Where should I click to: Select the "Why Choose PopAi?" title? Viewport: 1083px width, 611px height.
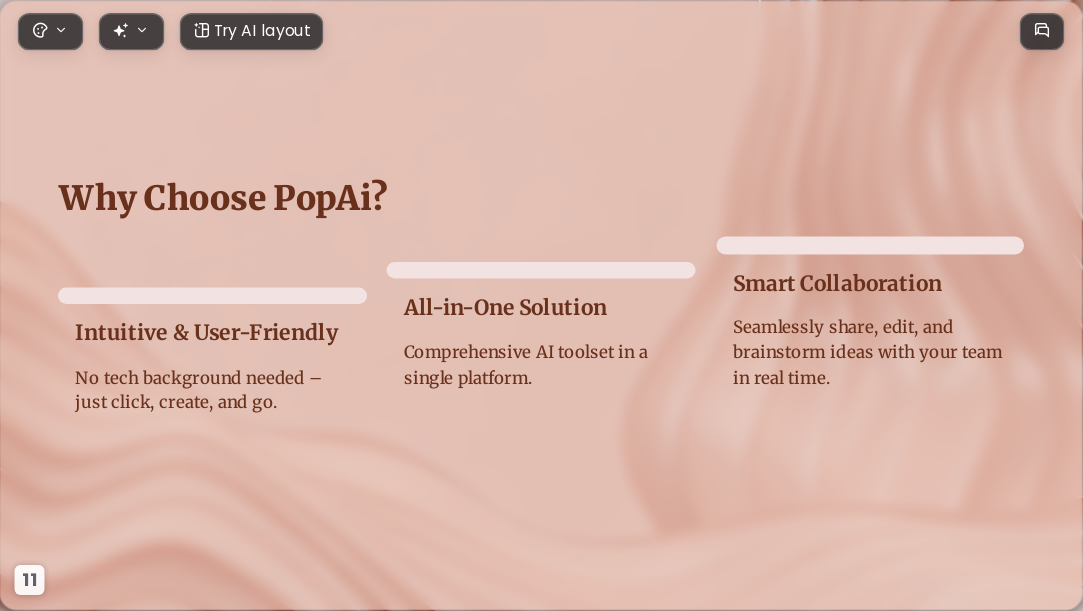point(222,198)
